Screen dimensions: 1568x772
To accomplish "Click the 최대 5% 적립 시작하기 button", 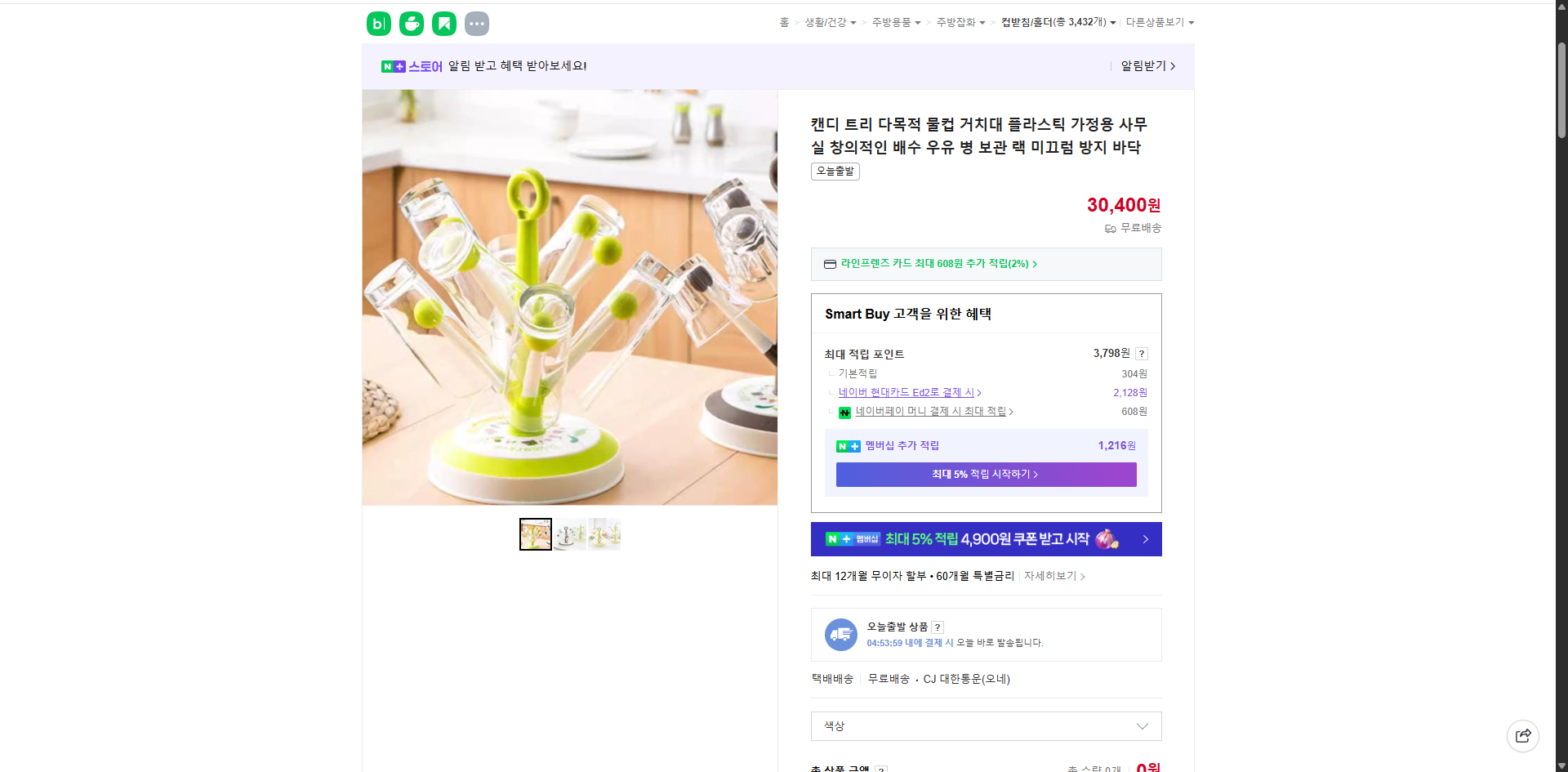I will tap(985, 474).
